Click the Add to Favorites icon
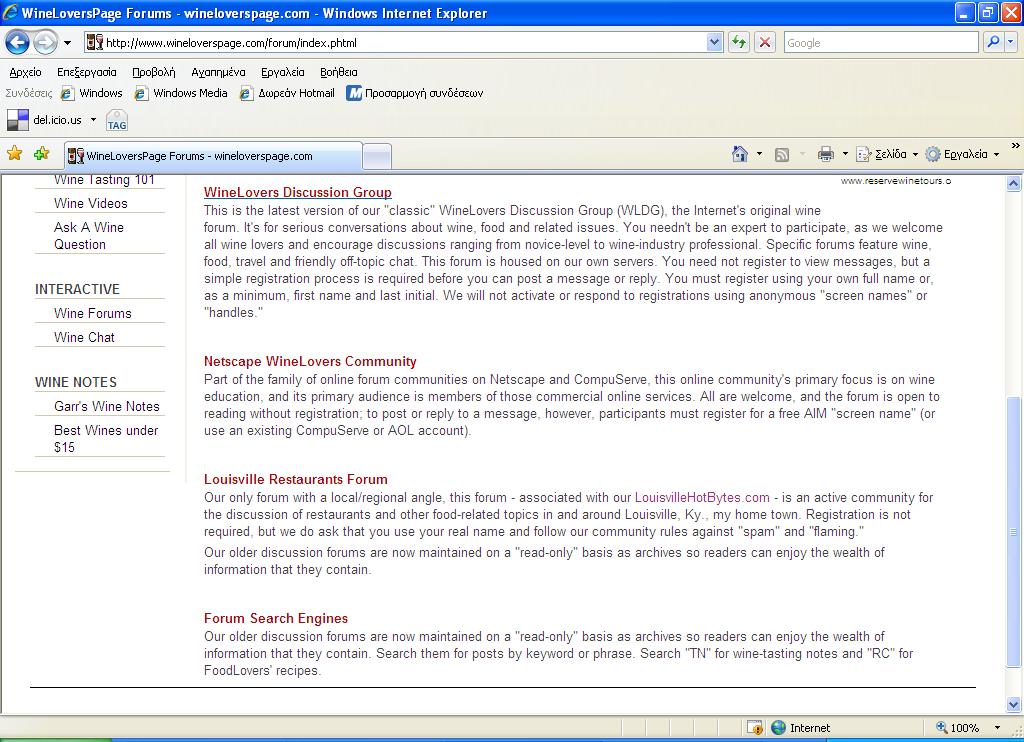 point(41,154)
